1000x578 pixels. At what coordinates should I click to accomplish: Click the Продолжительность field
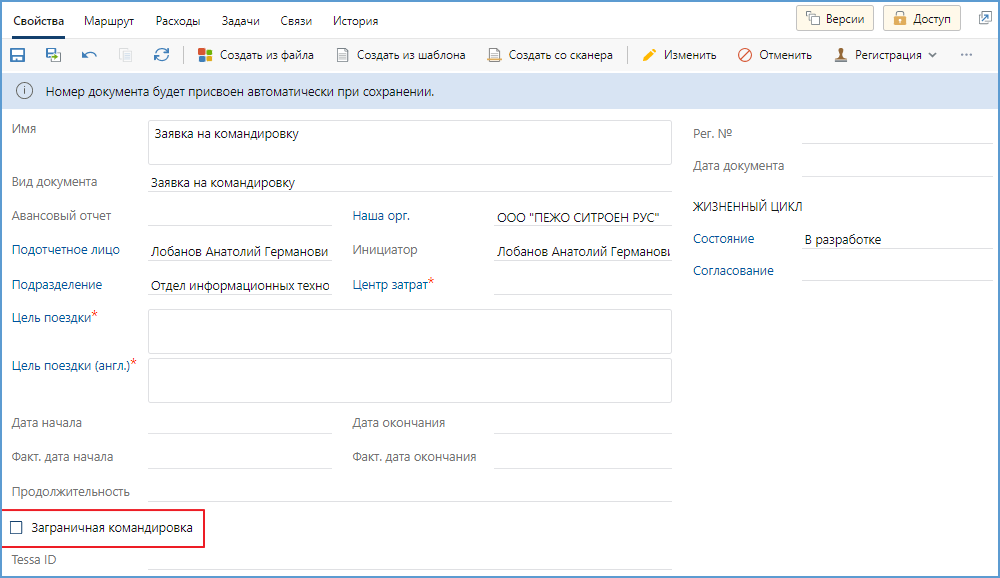click(409, 492)
